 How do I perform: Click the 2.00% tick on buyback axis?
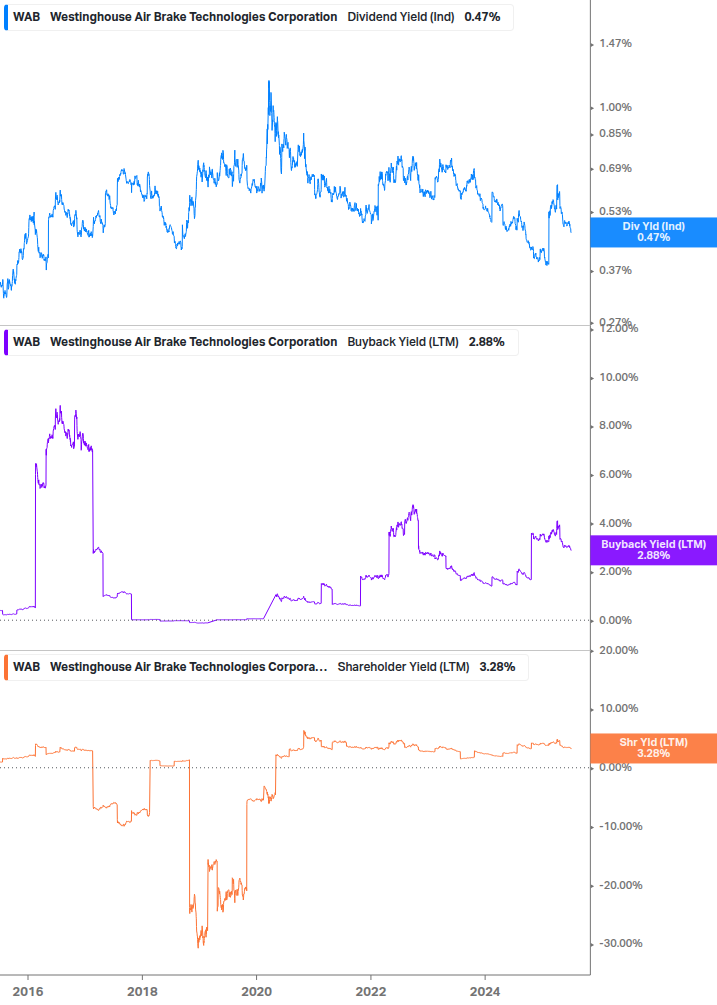616,572
